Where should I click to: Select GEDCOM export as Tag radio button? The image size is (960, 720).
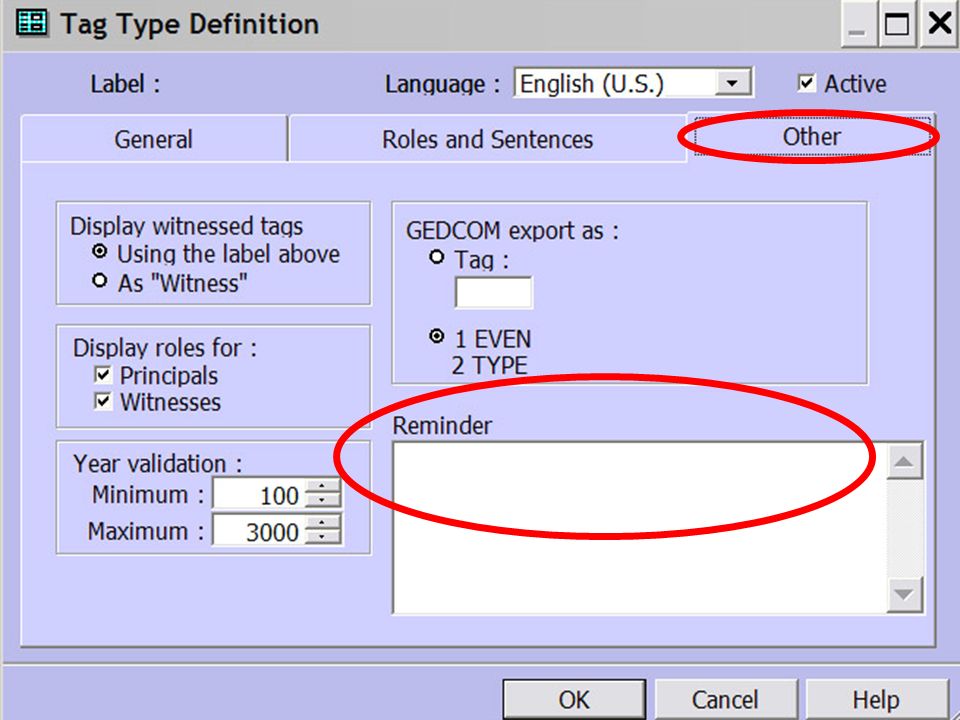tap(437, 258)
